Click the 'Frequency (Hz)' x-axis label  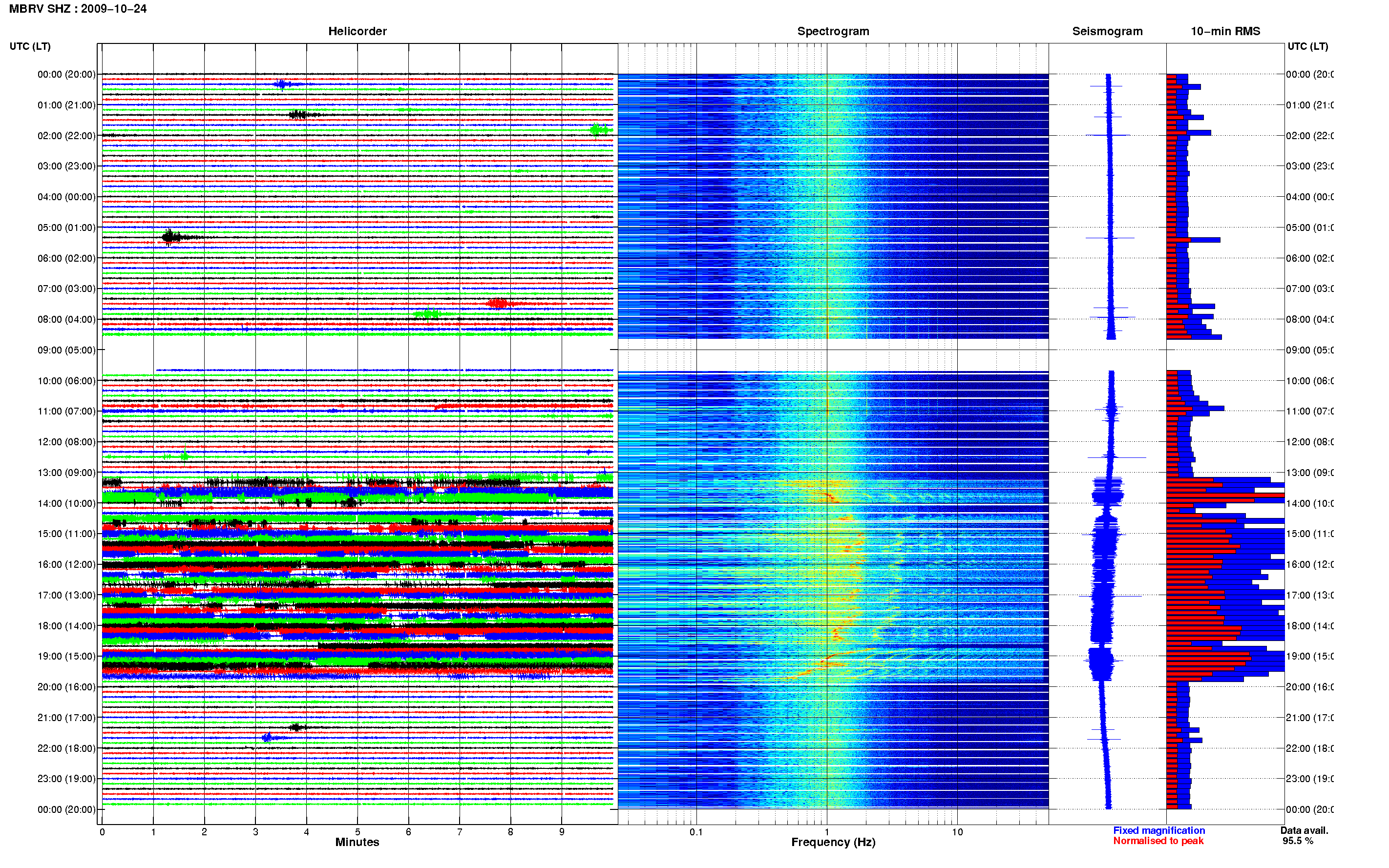point(833,842)
